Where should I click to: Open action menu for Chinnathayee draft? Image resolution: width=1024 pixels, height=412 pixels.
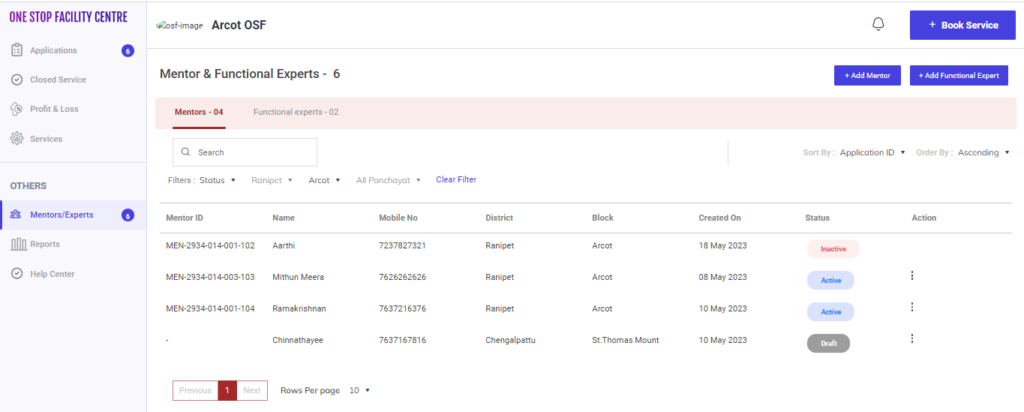[x=911, y=339]
